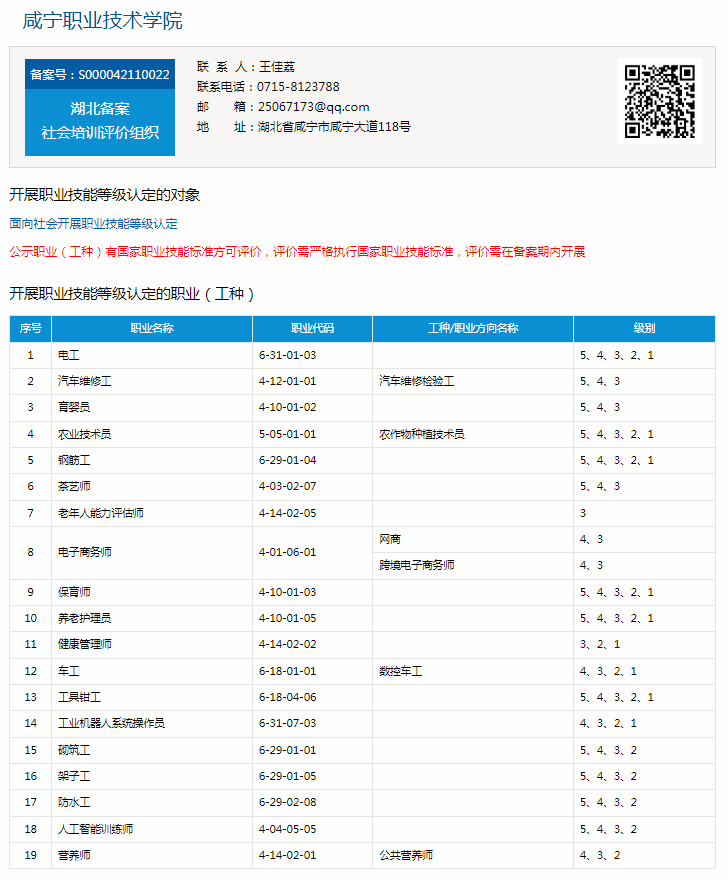
Task: Click the 序号 column header
Action: click(31, 329)
